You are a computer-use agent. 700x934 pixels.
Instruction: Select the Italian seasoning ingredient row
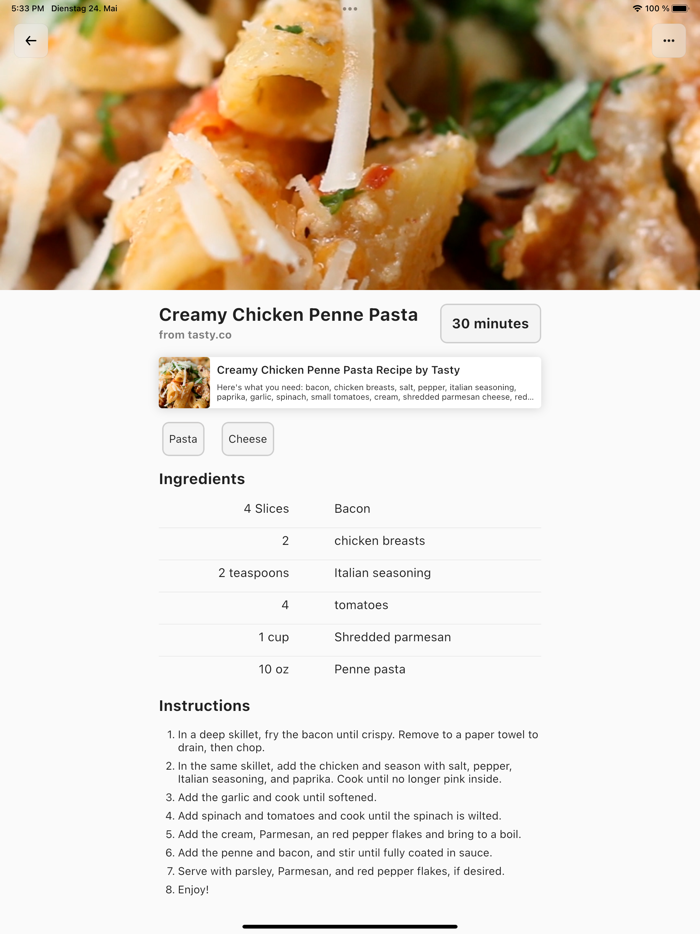click(x=350, y=573)
